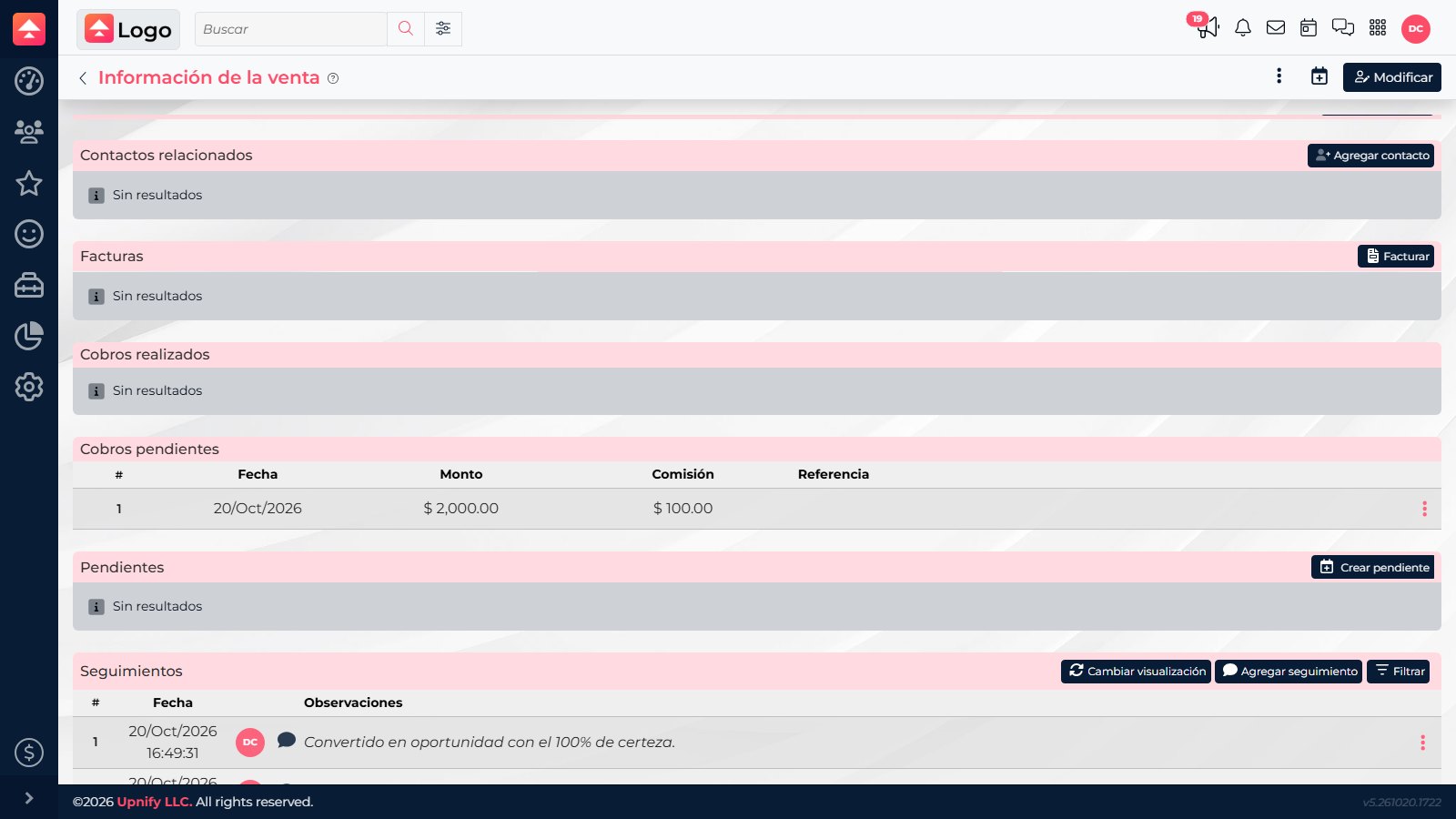Open the smiley face icon in sidebar
The width and height of the screenshot is (1456, 819).
point(29,234)
